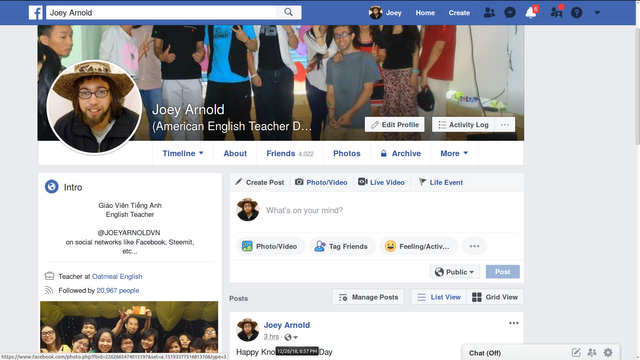Open chat settings gear icon
This screenshot has width=640, height=360.
point(608,353)
